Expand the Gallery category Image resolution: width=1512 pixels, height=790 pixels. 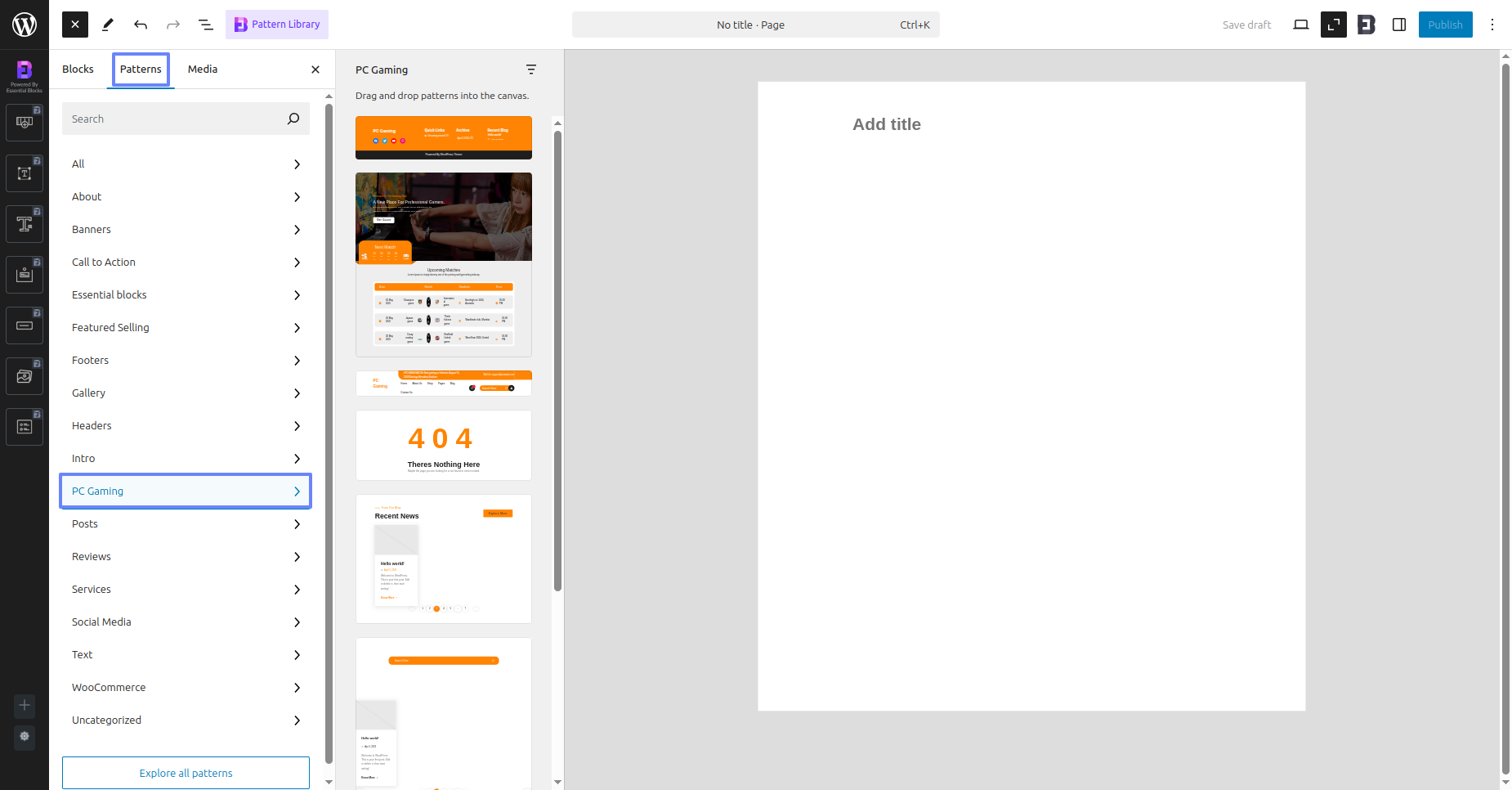coord(186,393)
